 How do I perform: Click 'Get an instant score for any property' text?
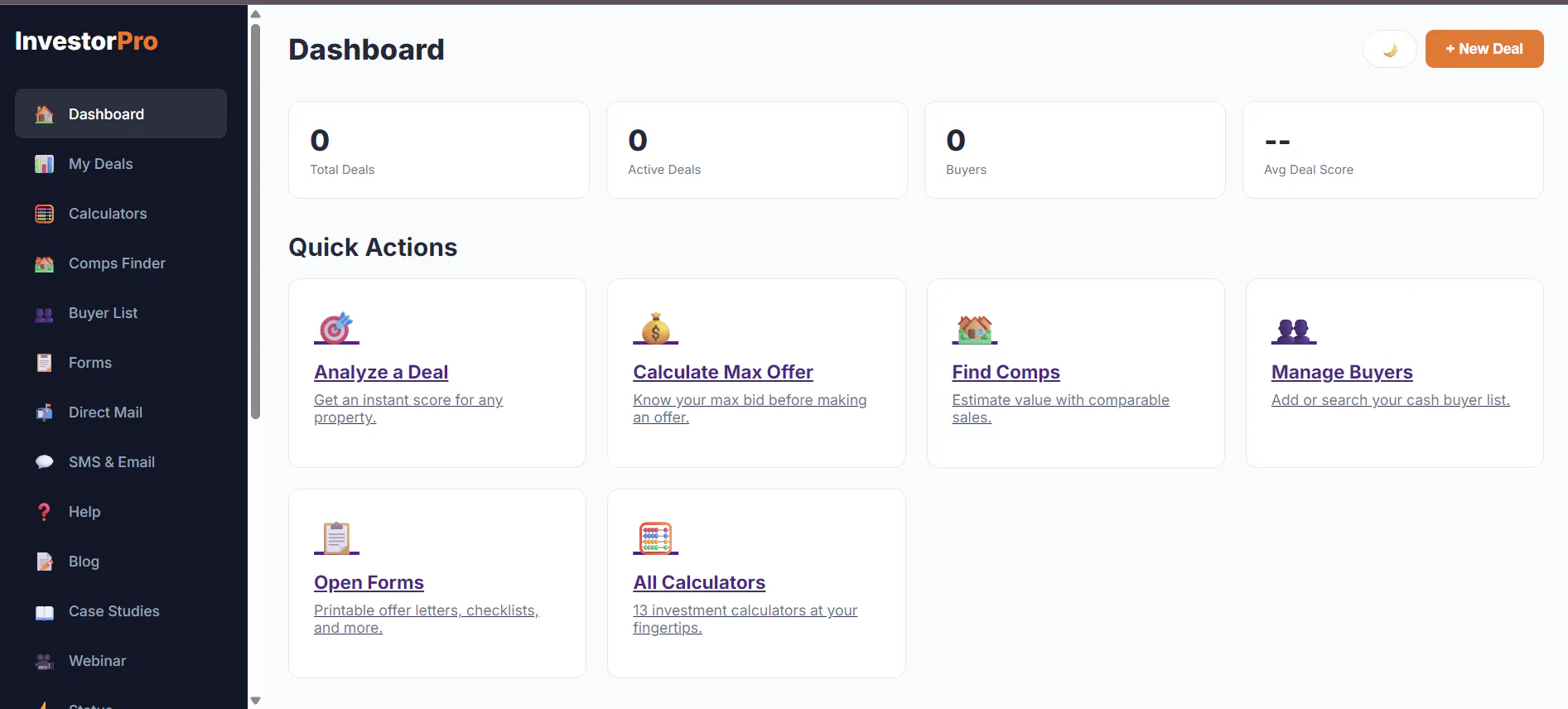point(408,408)
